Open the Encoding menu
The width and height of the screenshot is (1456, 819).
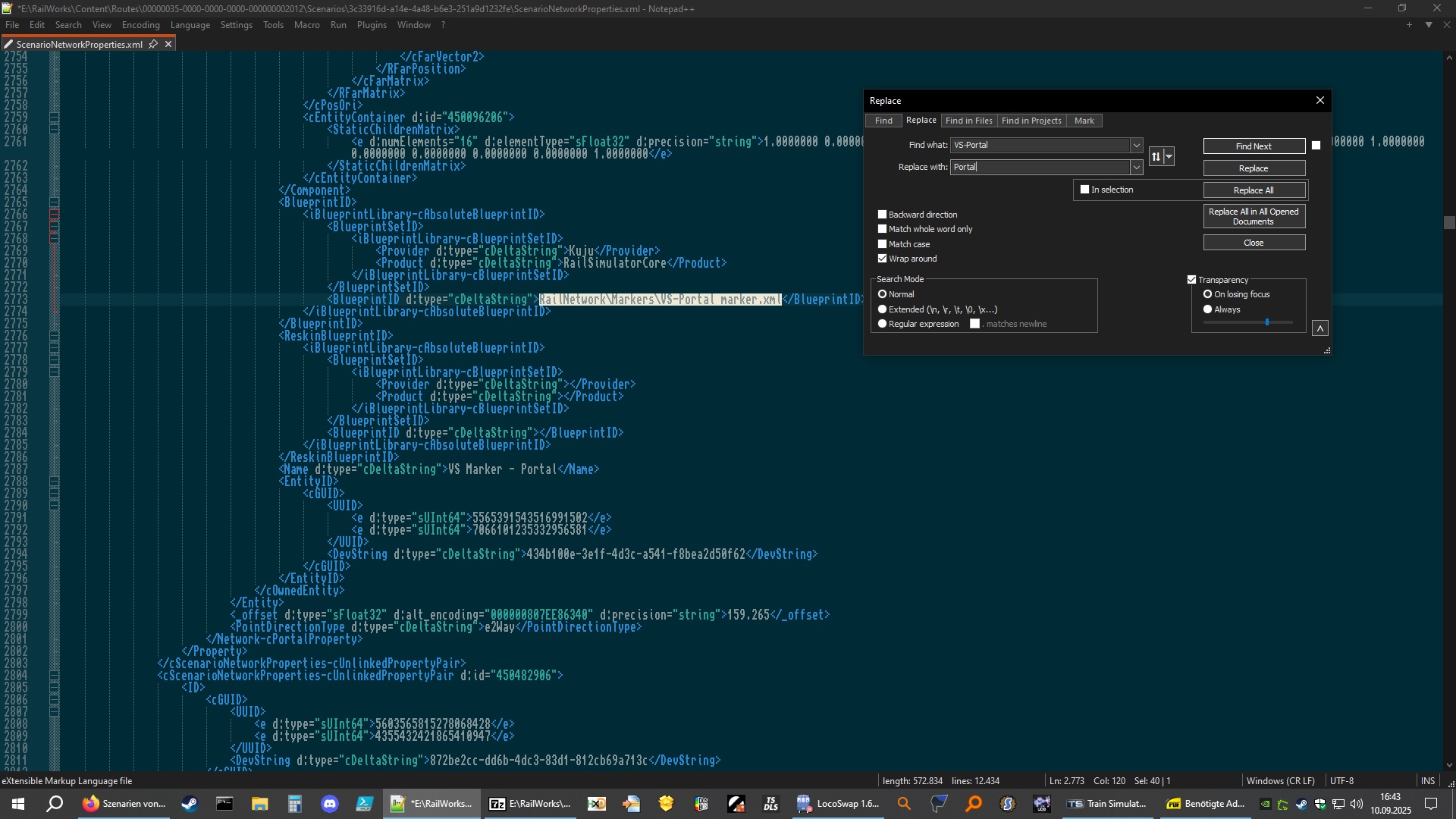pos(140,25)
